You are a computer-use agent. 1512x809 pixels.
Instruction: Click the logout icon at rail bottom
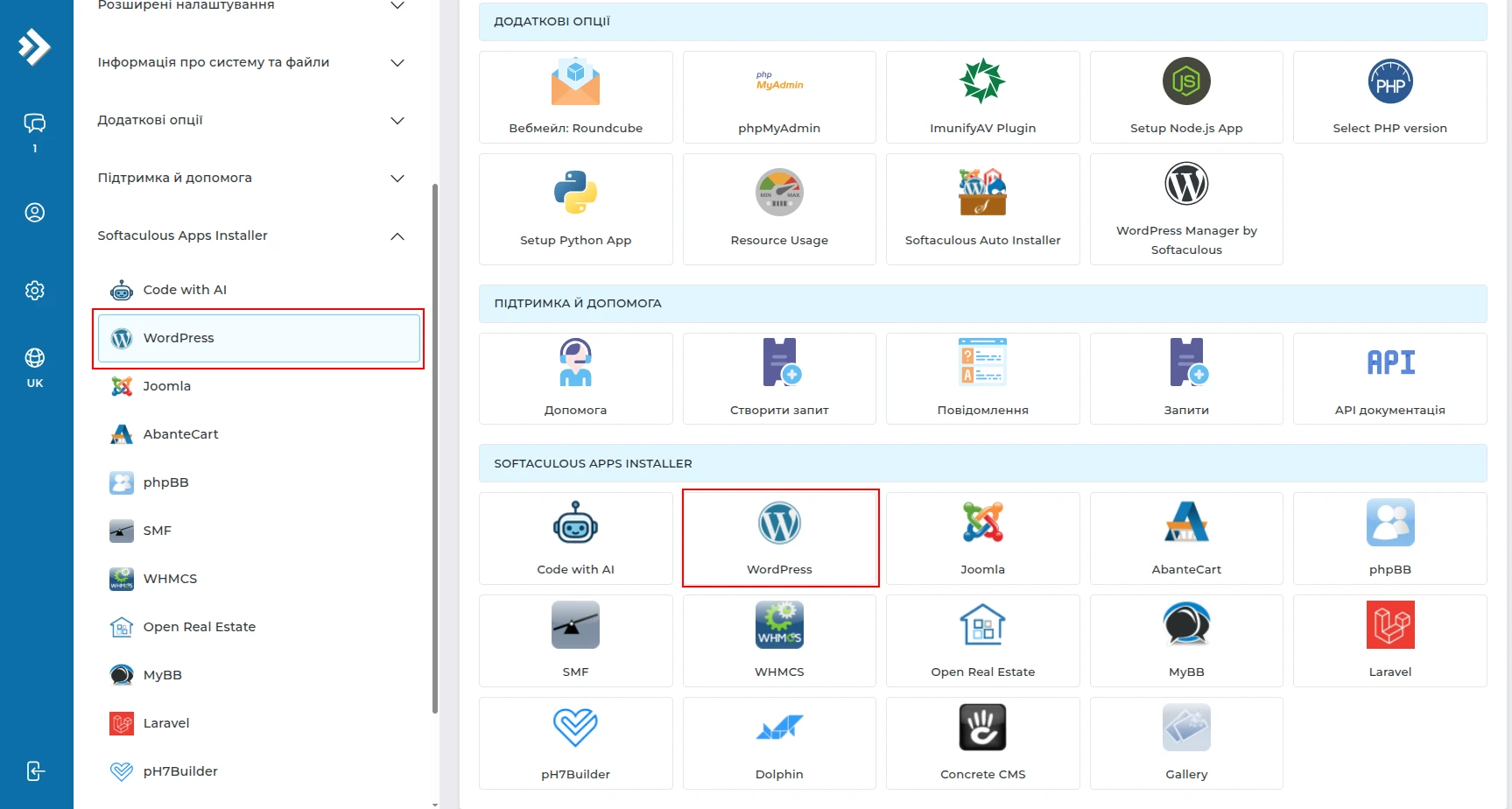point(35,771)
